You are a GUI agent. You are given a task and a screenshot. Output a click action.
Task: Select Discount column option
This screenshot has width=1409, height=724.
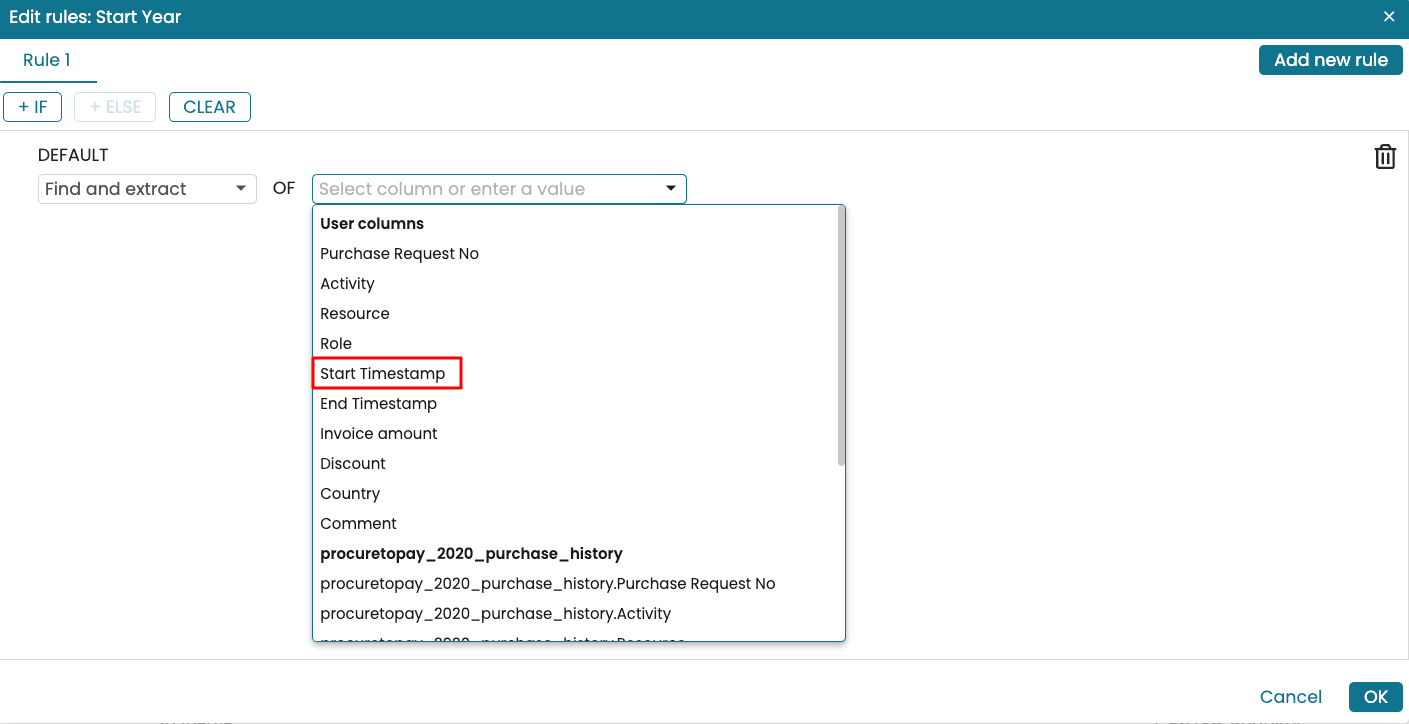[x=353, y=464]
